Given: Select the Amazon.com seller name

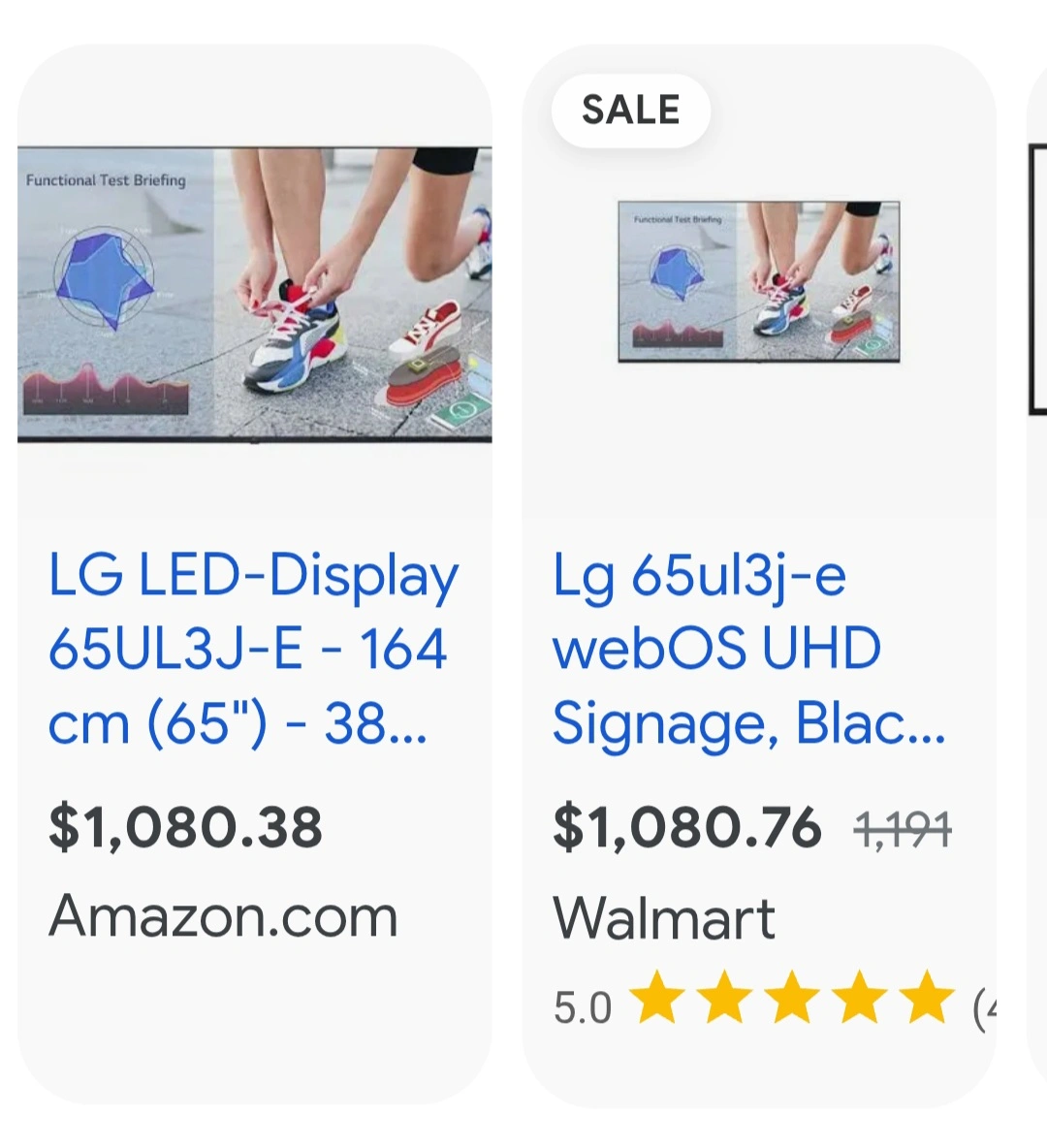Looking at the screenshot, I should 223,916.
